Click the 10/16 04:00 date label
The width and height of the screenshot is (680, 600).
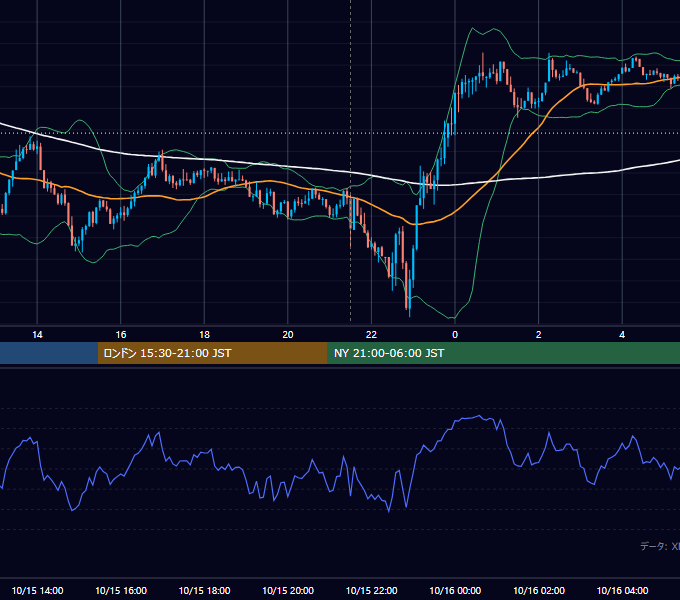point(622,590)
